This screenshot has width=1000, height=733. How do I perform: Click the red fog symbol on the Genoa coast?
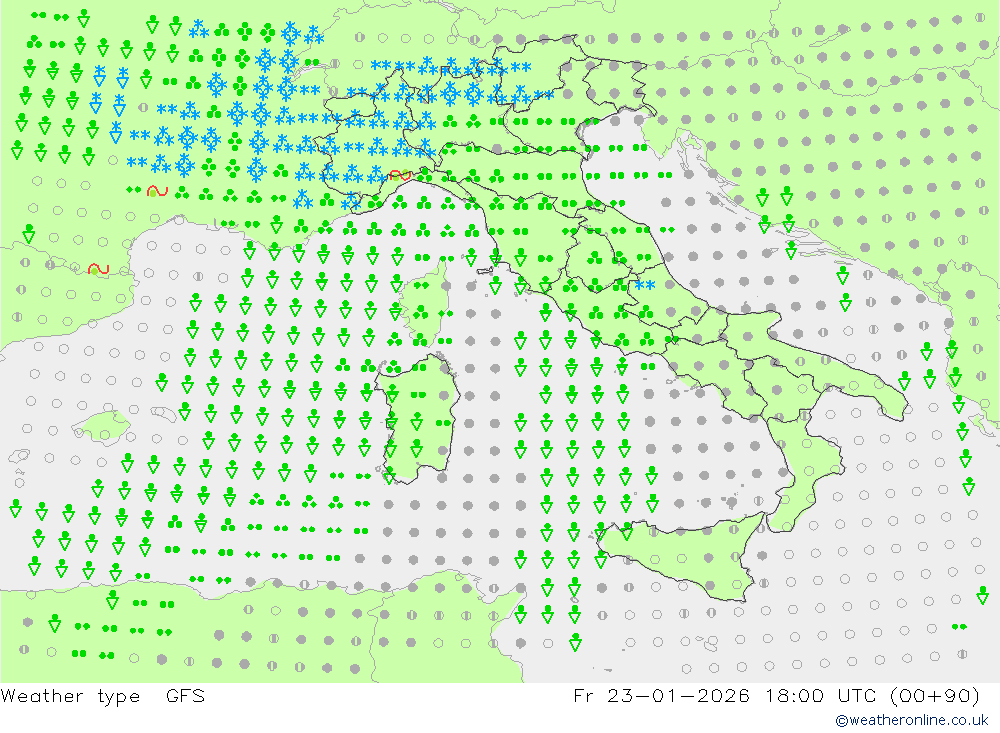[x=400, y=175]
